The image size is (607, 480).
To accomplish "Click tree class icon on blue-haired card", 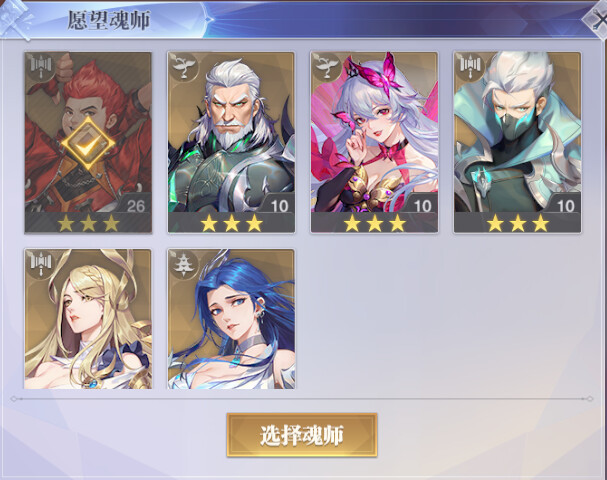I will coord(183,264).
